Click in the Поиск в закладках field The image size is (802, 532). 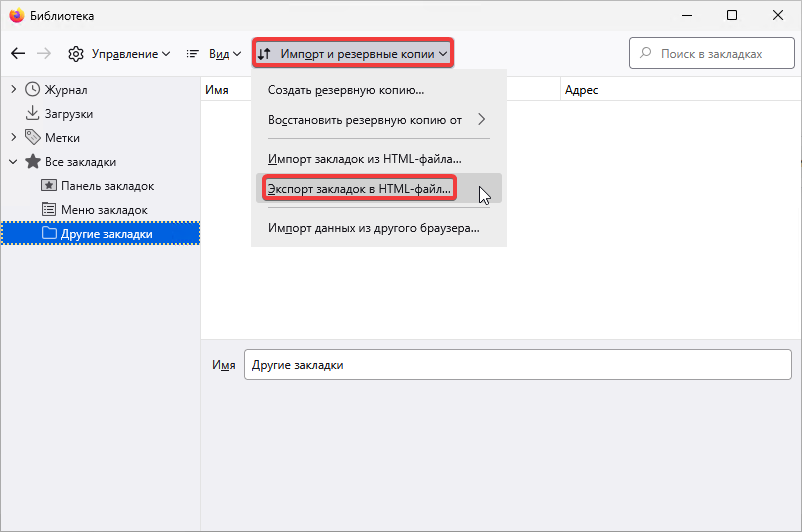(715, 54)
